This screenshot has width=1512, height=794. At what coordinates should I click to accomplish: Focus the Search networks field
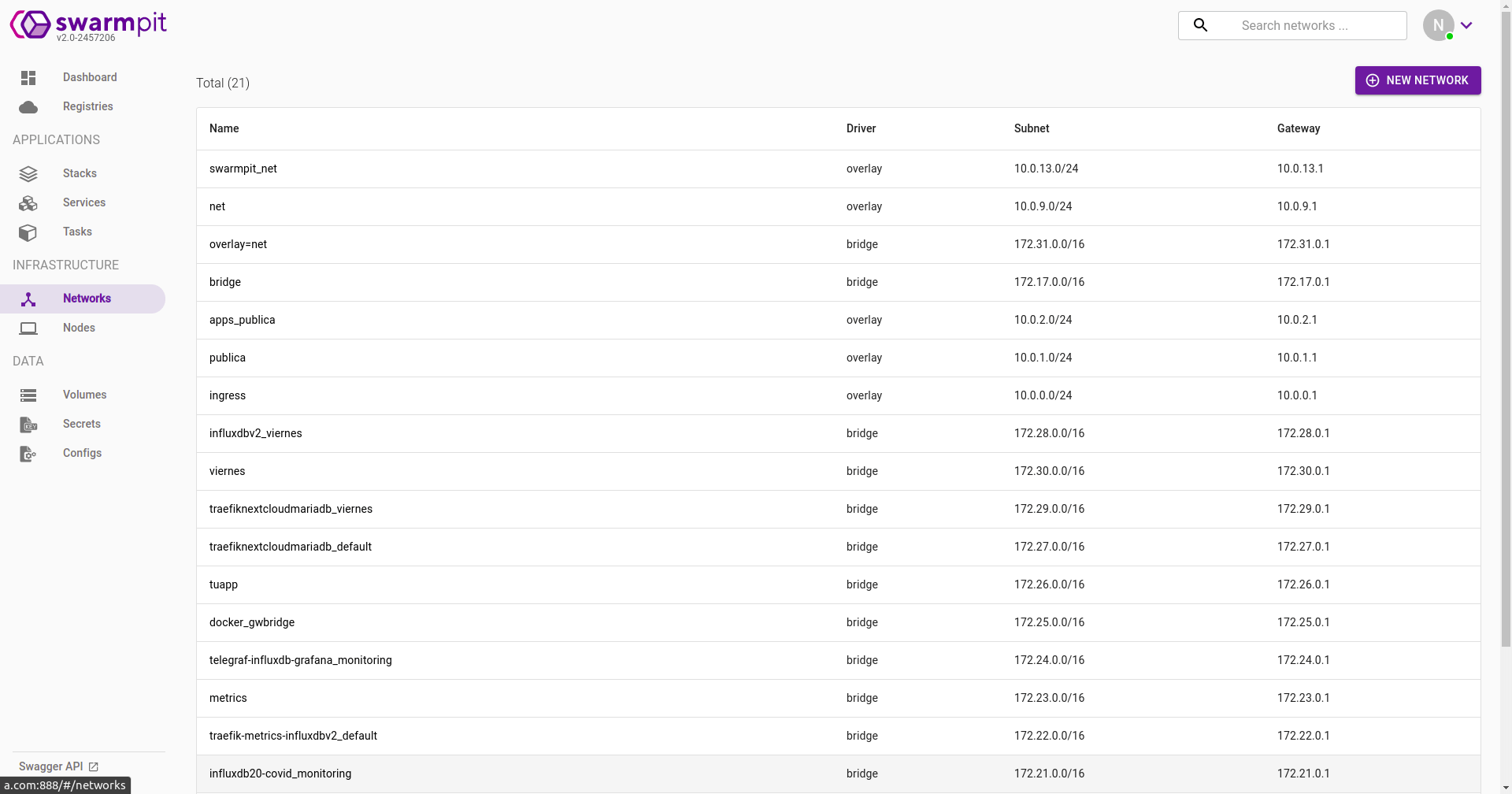(x=1292, y=25)
